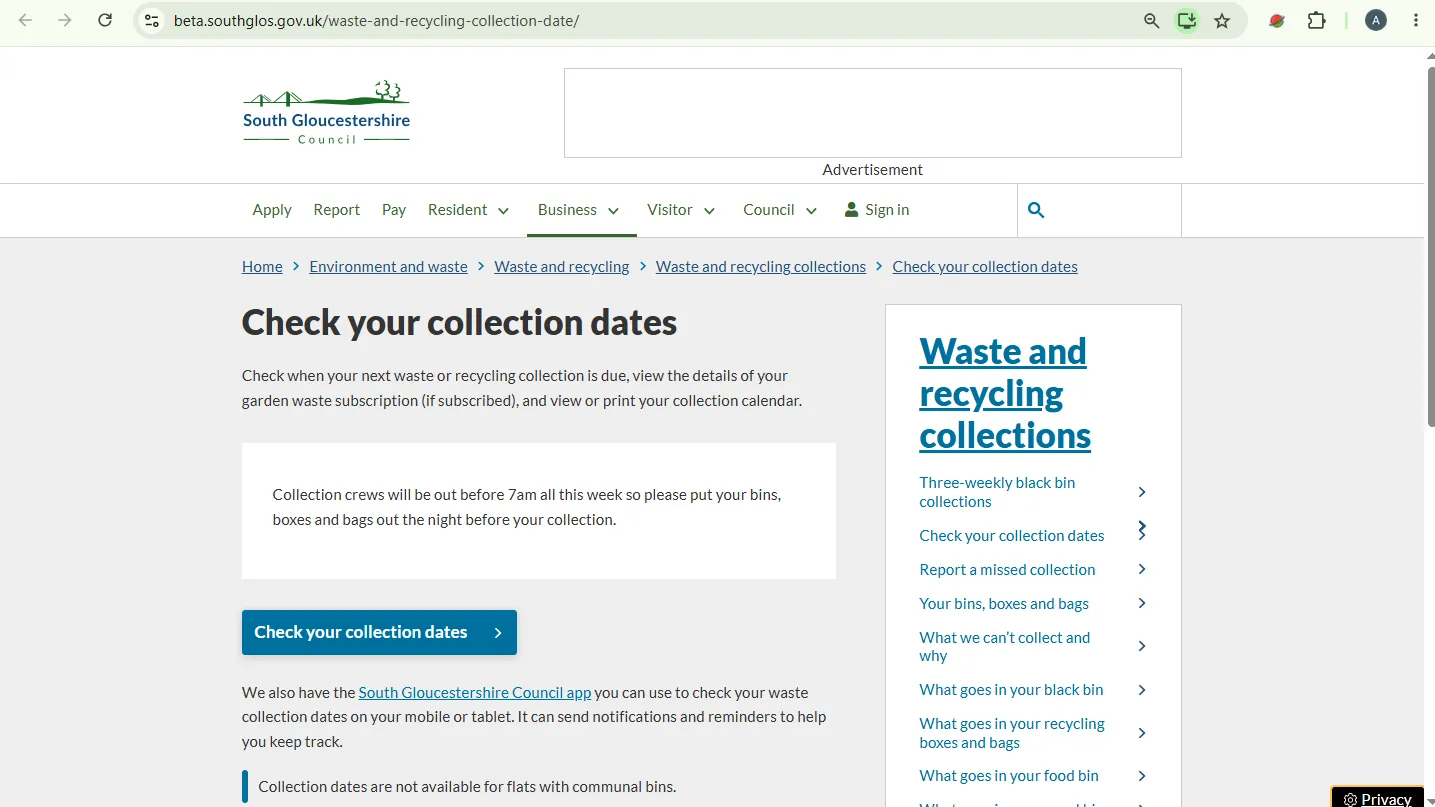1435x807 pixels.
Task: Go to Waste and recycling collections breadcrumb
Action: [761, 266]
